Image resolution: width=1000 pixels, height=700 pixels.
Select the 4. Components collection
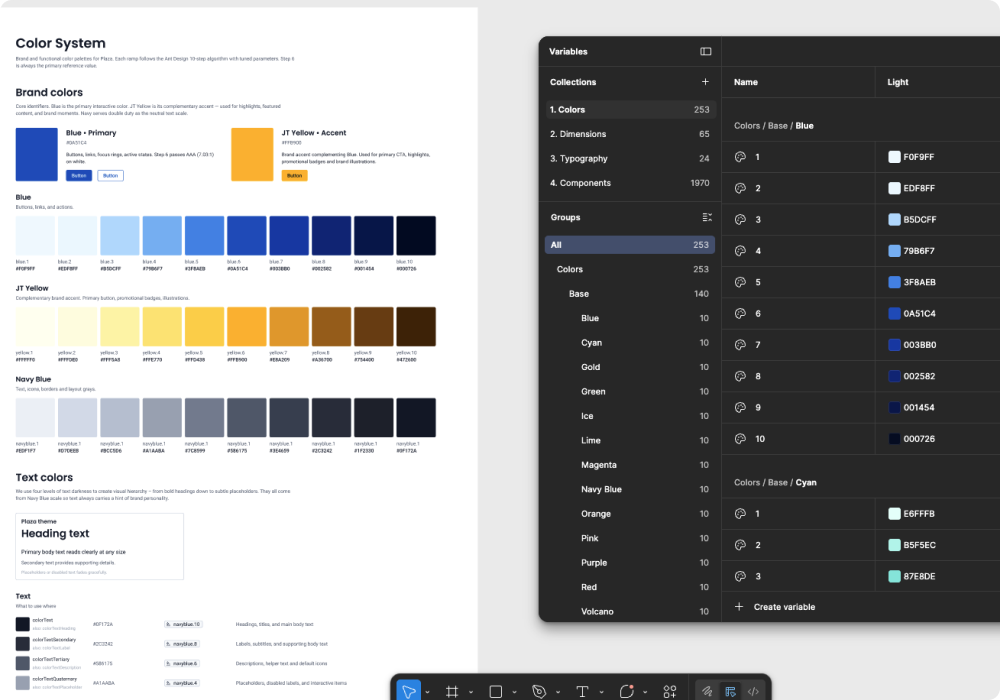[x=630, y=183]
